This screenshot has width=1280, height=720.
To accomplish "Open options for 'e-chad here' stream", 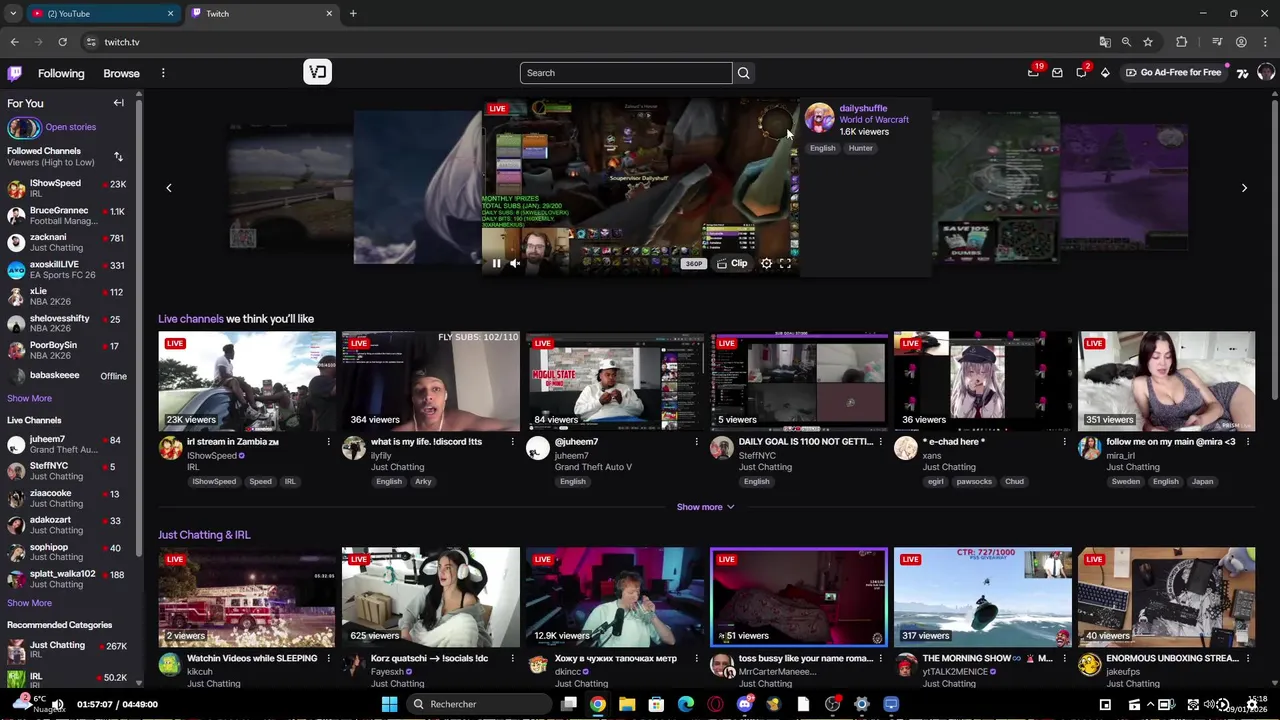I will tap(1064, 442).
